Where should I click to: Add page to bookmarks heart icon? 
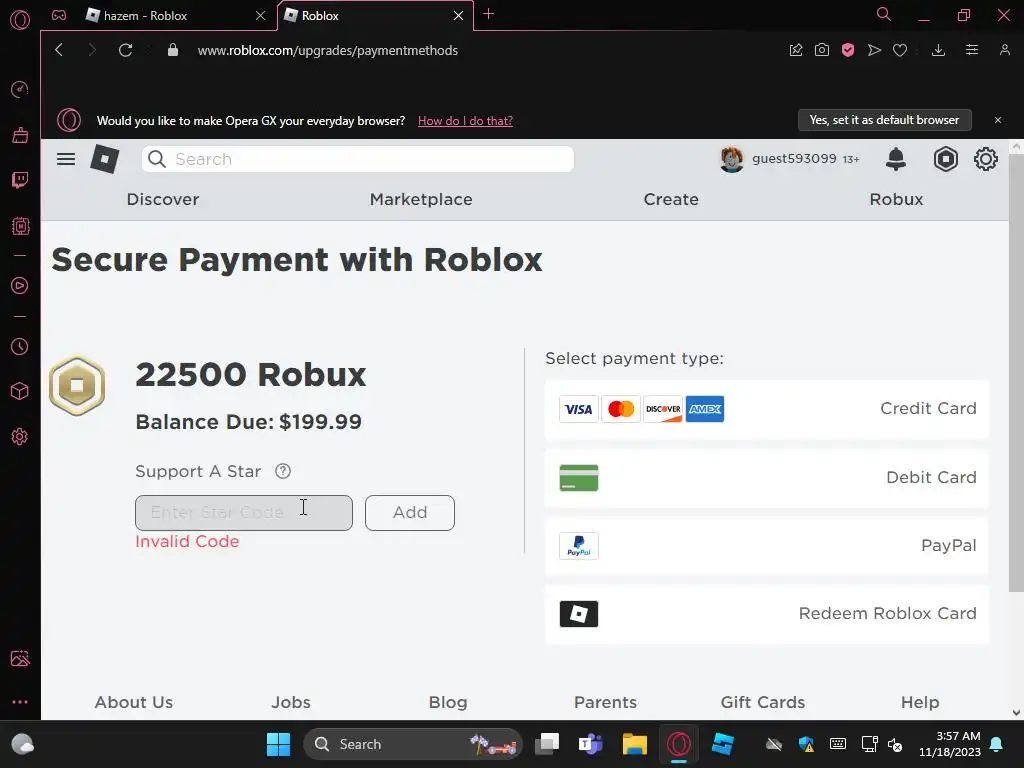click(x=900, y=50)
